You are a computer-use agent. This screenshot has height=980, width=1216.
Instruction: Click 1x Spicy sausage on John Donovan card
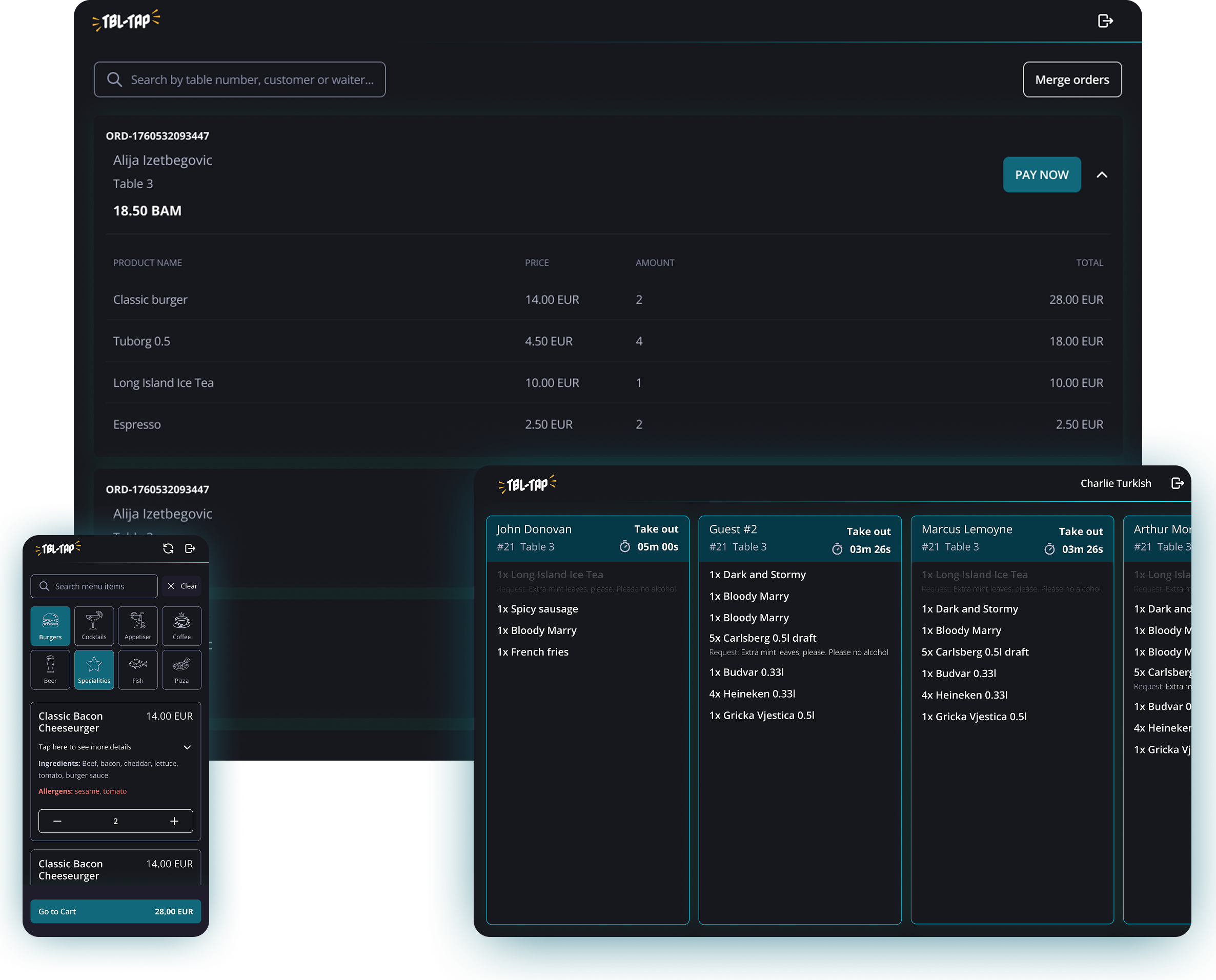537,608
